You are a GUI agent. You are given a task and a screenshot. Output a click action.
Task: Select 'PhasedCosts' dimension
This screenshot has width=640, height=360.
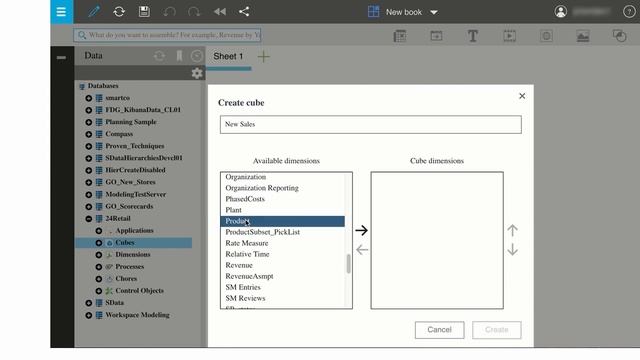point(245,199)
